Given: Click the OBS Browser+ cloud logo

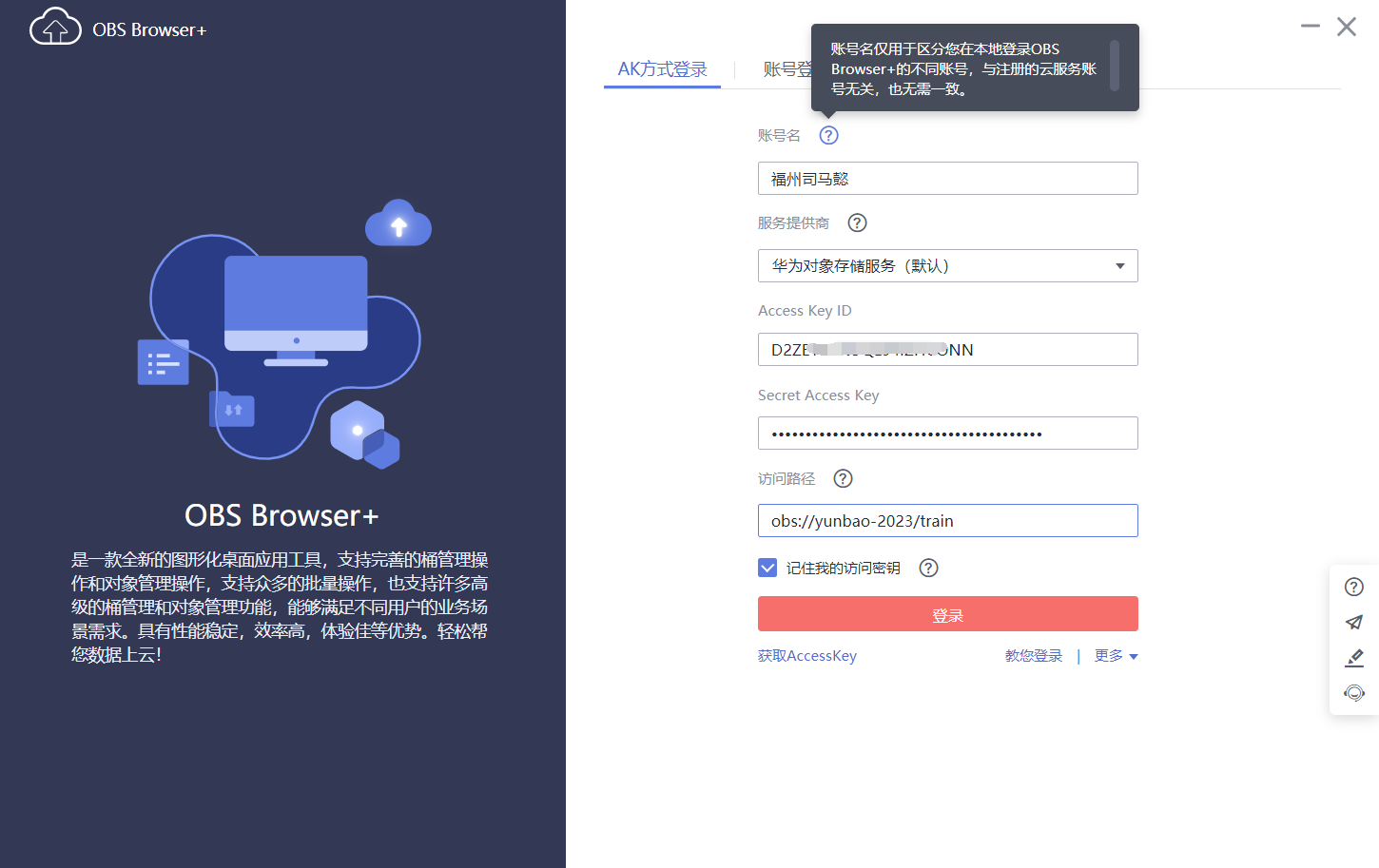Looking at the screenshot, I should pyautogui.click(x=55, y=27).
